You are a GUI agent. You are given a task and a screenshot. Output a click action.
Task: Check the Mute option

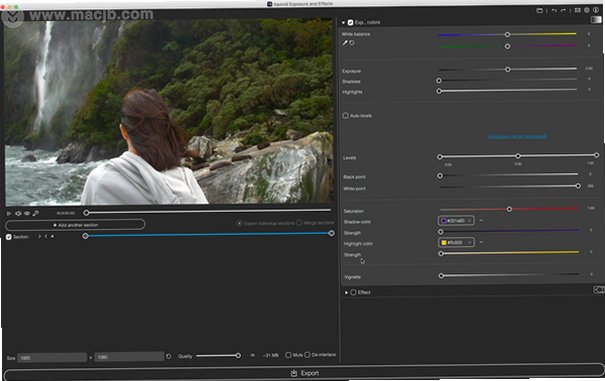coord(288,355)
